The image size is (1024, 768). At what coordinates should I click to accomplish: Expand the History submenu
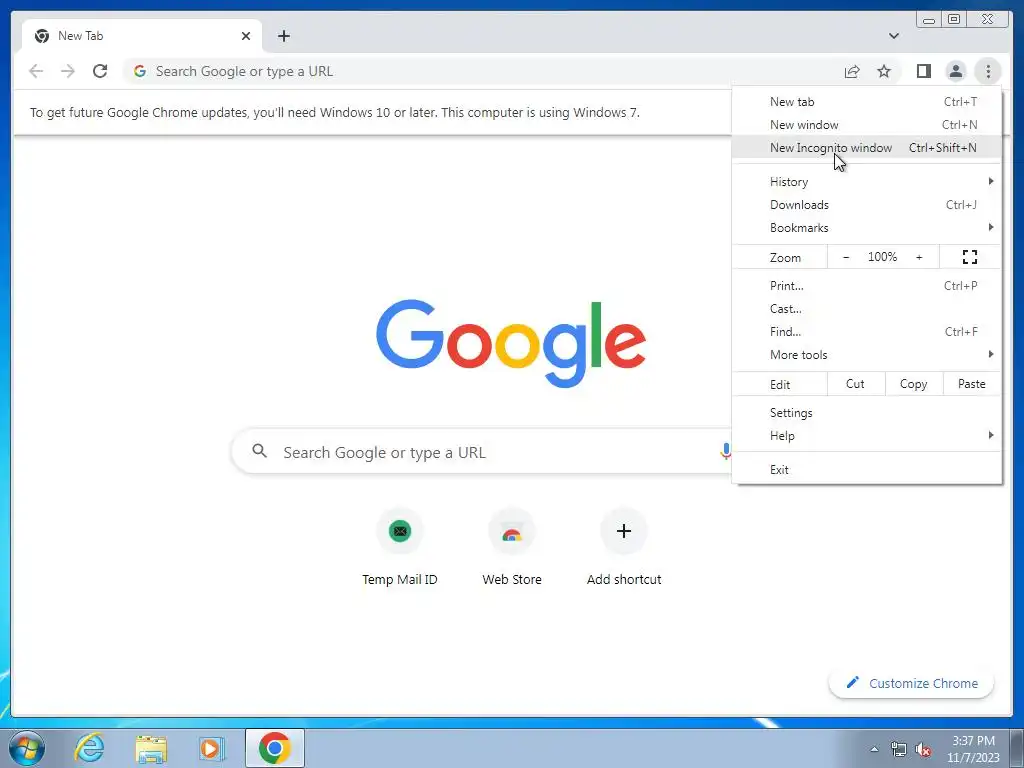[x=867, y=182]
